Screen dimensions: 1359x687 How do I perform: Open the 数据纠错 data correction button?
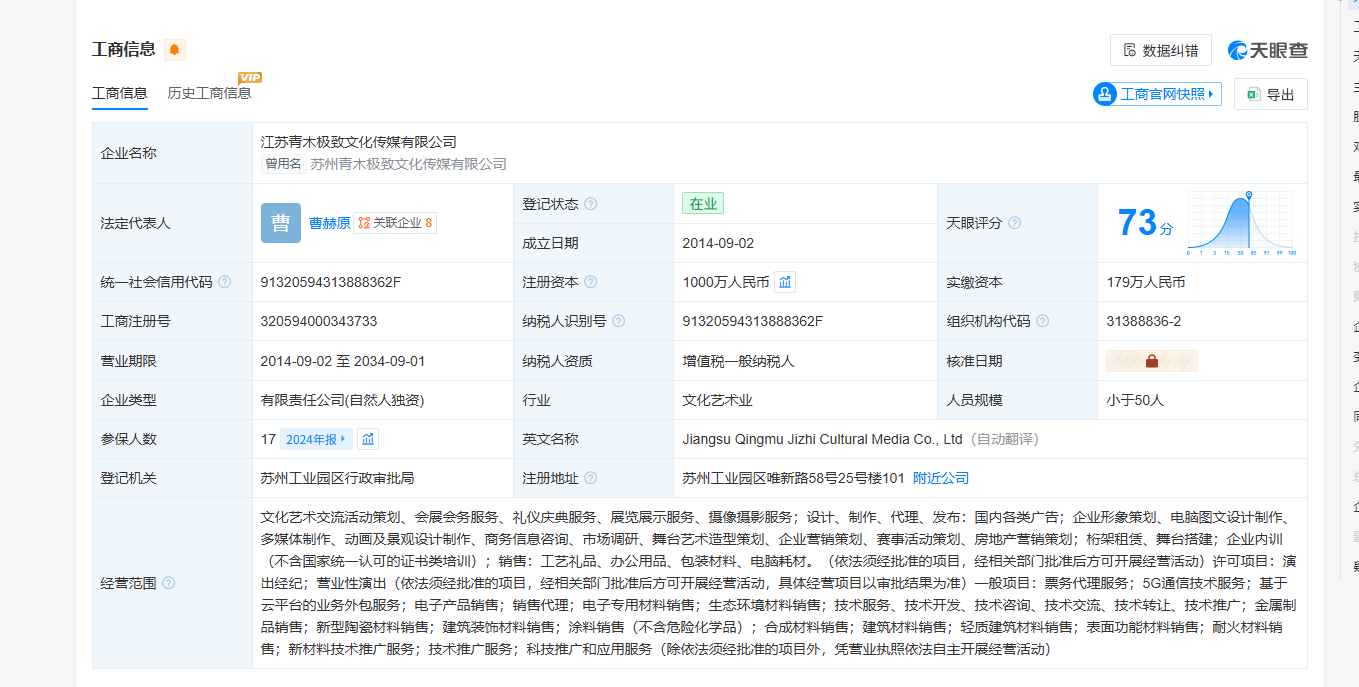click(x=1160, y=50)
